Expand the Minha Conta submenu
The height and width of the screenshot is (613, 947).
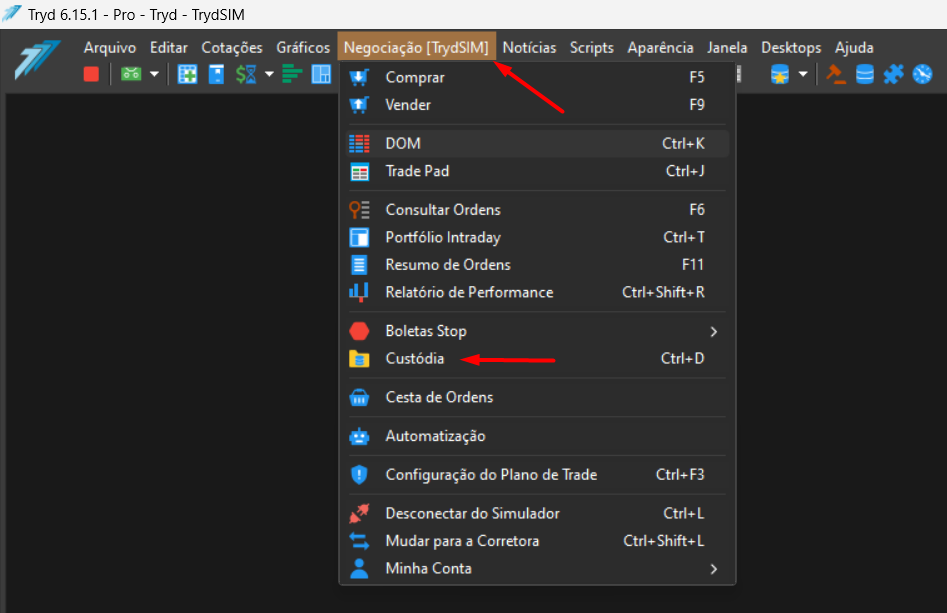537,569
